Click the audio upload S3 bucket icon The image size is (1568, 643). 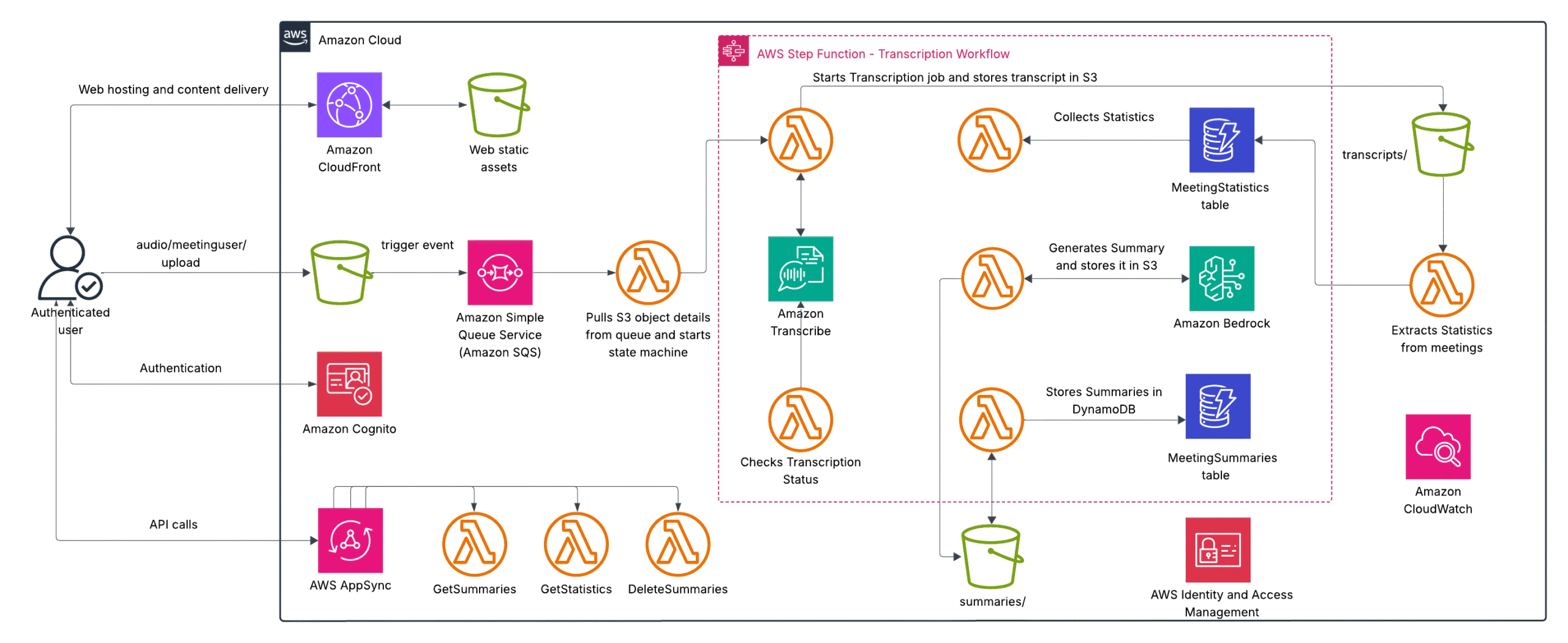[341, 273]
